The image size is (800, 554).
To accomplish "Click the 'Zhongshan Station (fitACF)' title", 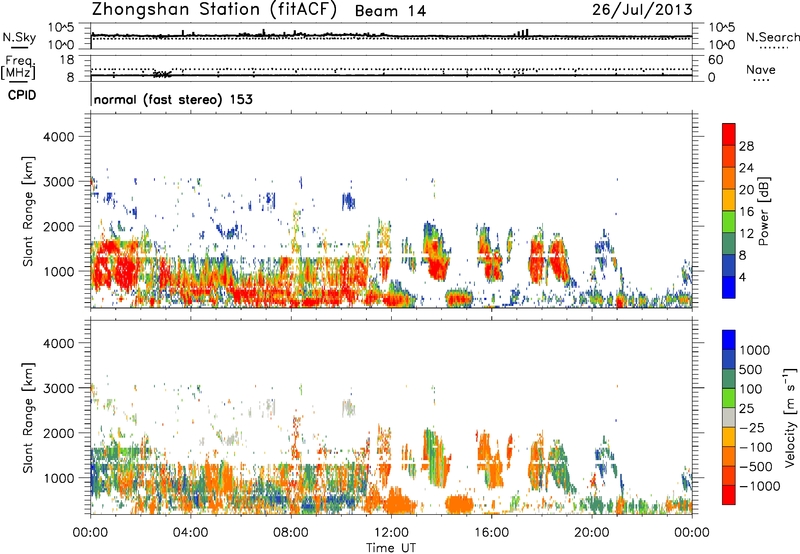I will [x=214, y=10].
